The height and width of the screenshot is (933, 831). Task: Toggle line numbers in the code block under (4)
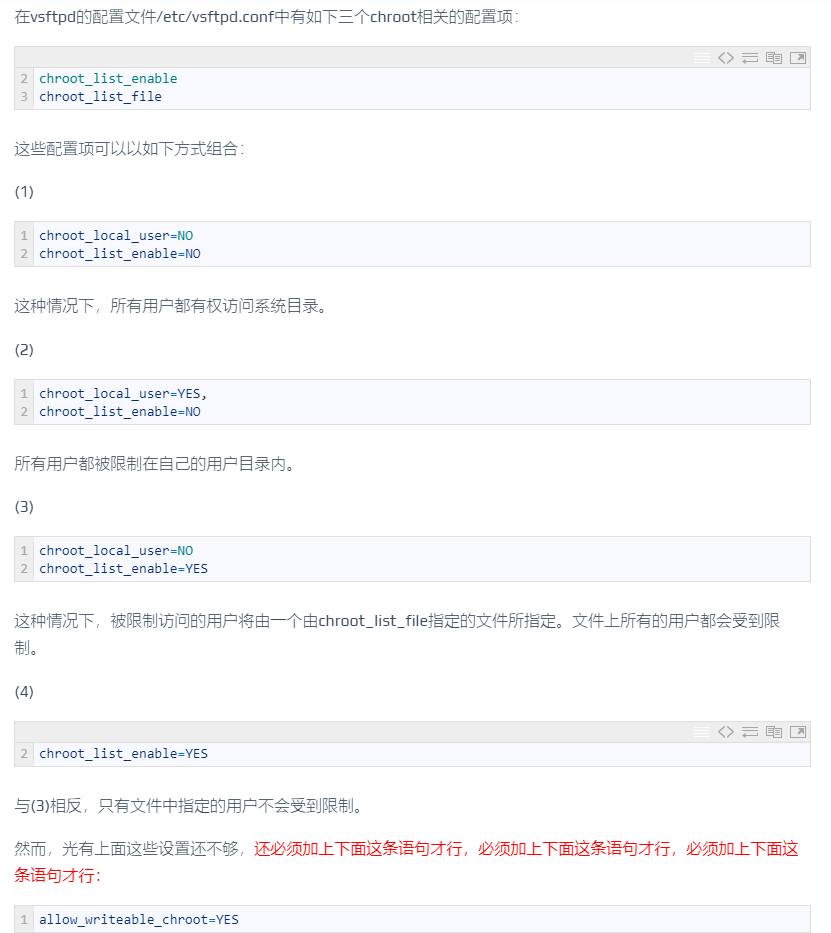[x=702, y=732]
